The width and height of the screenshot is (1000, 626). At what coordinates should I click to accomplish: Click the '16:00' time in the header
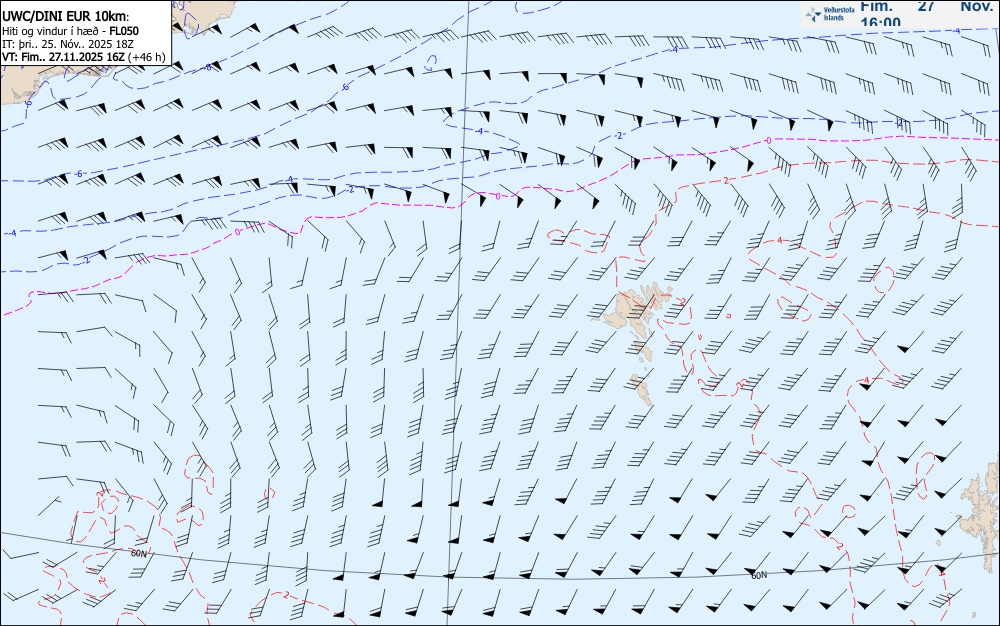tap(880, 23)
